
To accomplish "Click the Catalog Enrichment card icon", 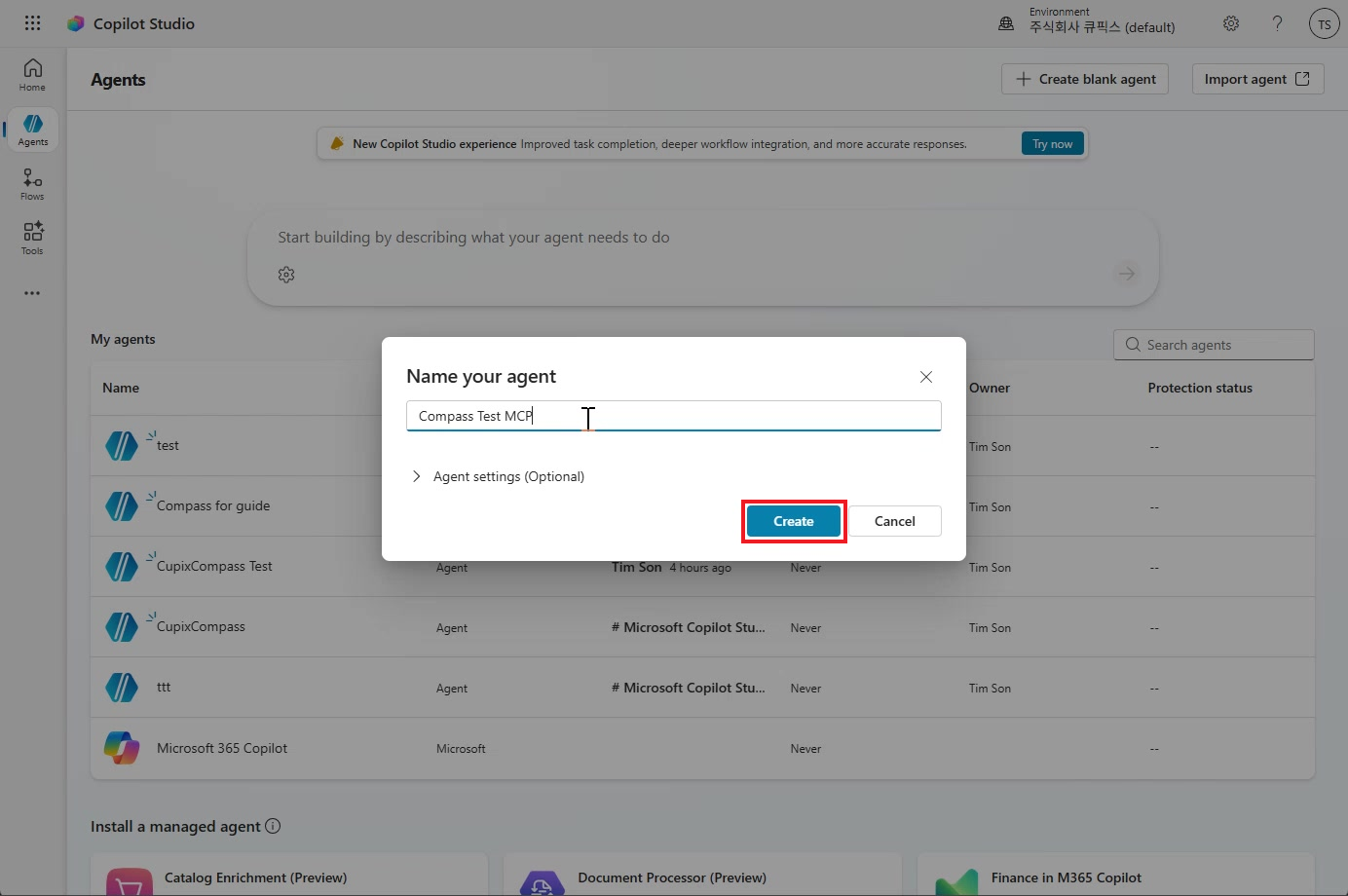I will [x=130, y=881].
